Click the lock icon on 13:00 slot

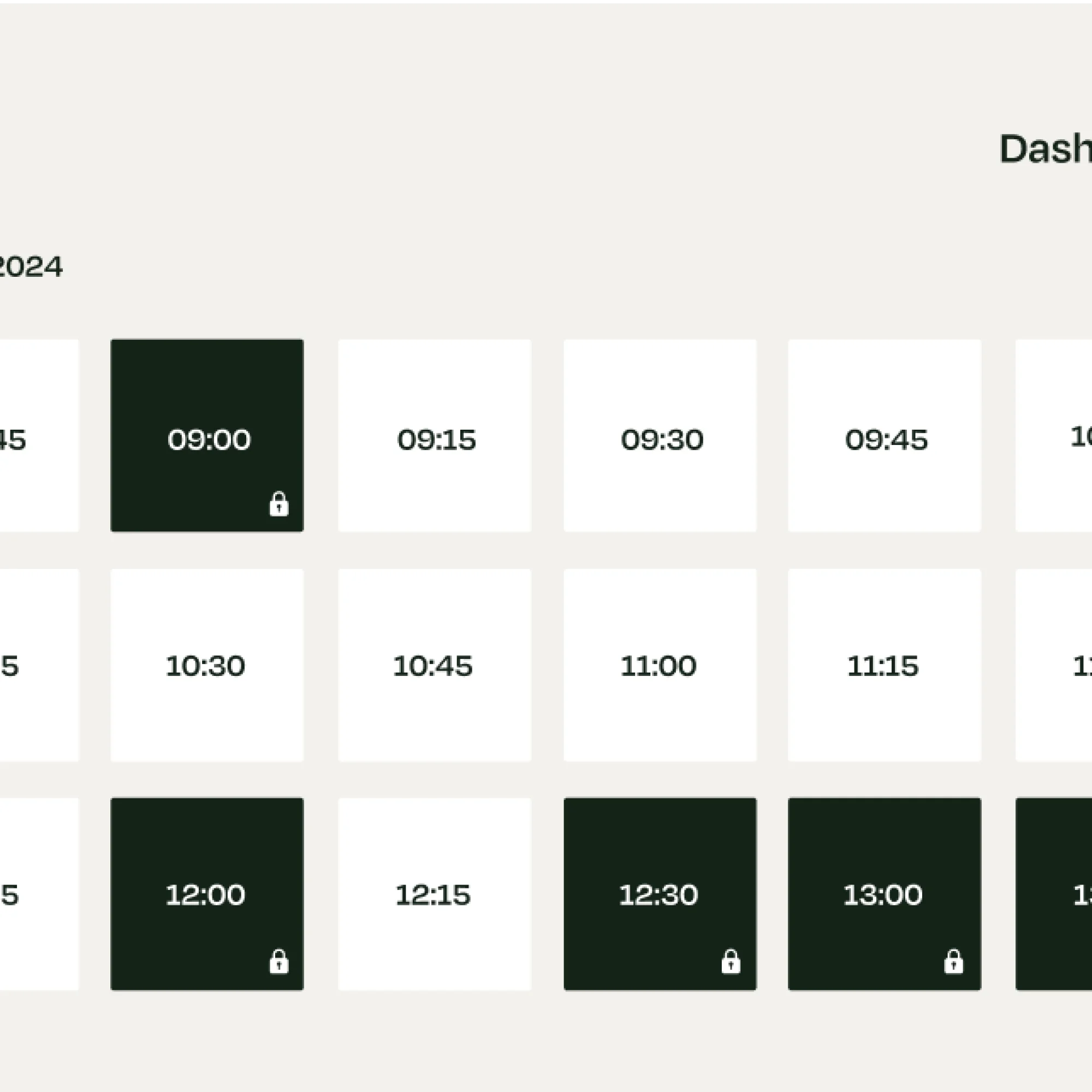[953, 962]
